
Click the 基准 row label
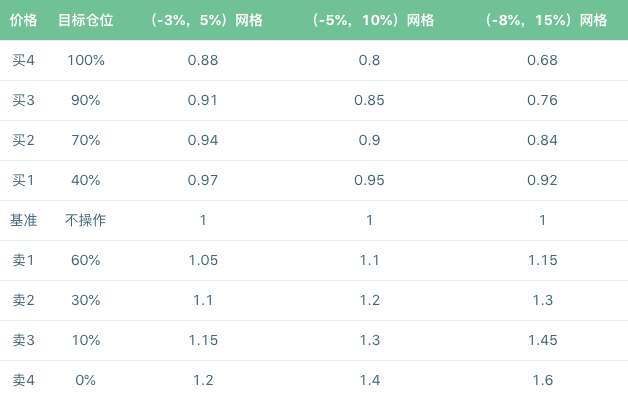point(23,220)
